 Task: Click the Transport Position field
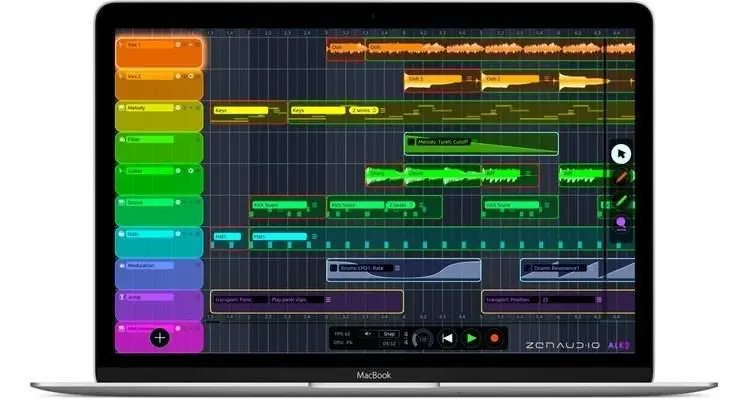[x=511, y=299]
